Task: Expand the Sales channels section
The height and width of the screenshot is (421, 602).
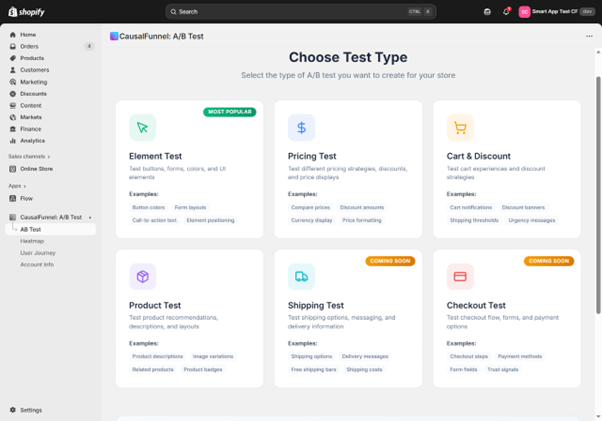Action: click(30, 157)
